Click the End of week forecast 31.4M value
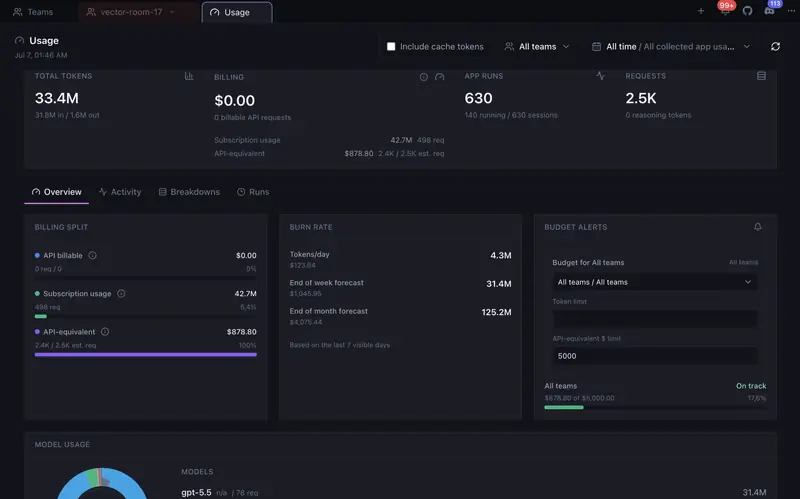This screenshot has width=800, height=499. (x=498, y=284)
